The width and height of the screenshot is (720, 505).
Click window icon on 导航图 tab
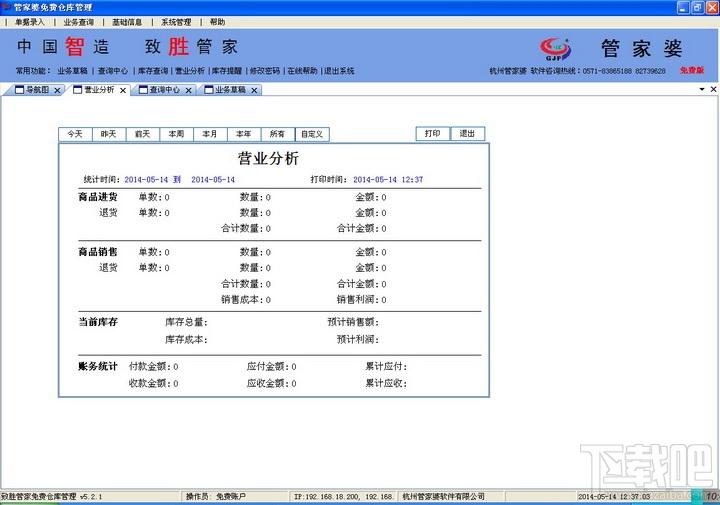pos(20,90)
